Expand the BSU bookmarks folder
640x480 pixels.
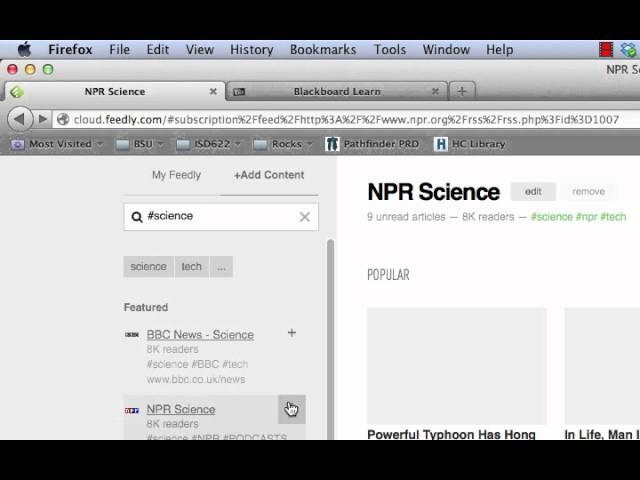coord(140,144)
